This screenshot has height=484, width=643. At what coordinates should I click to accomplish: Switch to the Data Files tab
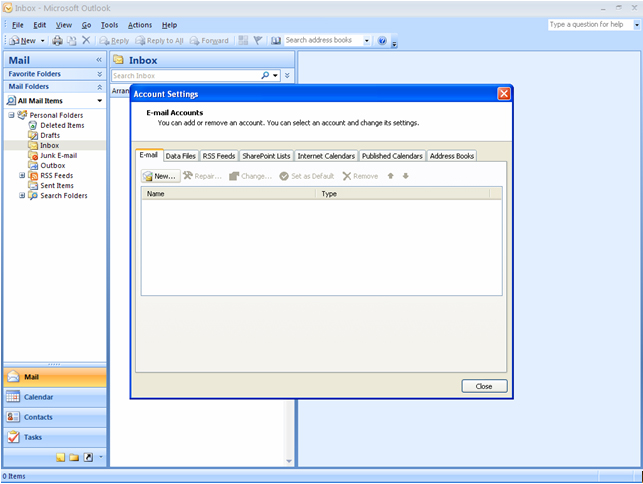tap(181, 156)
